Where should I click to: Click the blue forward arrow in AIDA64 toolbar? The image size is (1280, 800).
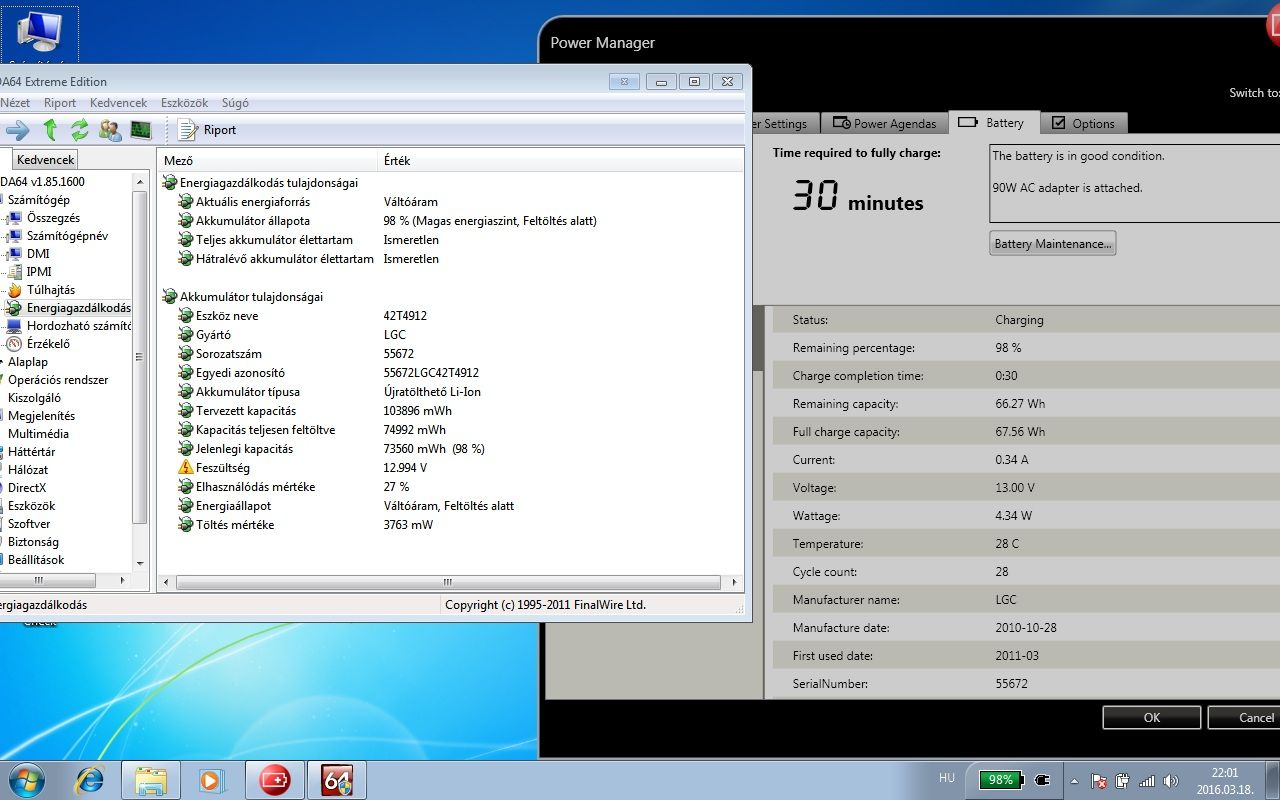click(x=17, y=129)
